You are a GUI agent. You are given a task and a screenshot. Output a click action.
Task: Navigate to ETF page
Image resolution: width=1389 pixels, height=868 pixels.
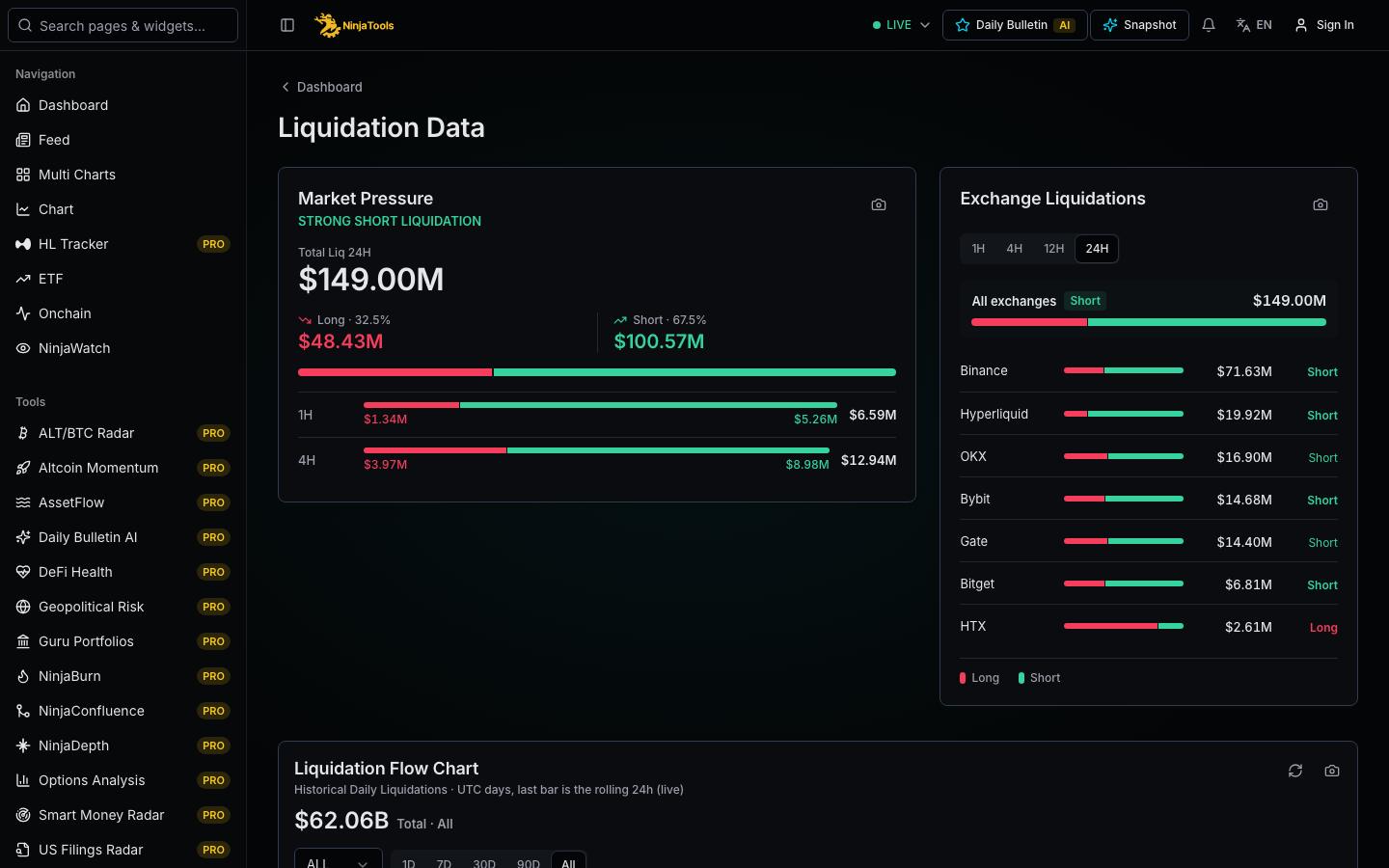123,279
